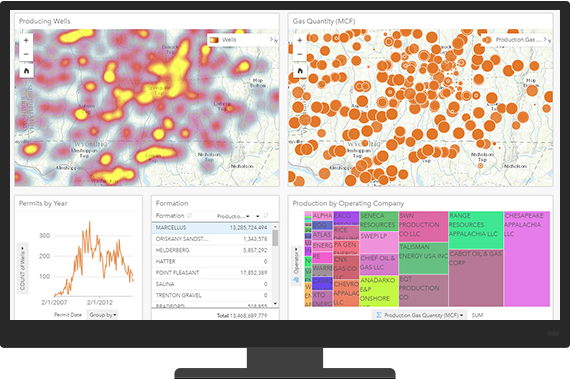The image size is (570, 379).
Task: Sort the Formation column using its arrows
Action: tap(189, 215)
